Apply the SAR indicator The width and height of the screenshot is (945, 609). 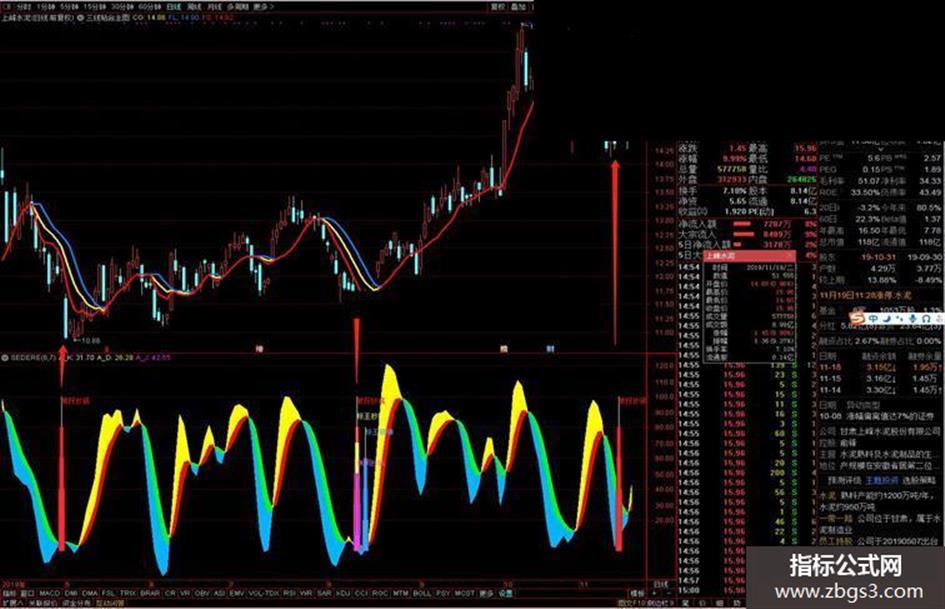click(x=325, y=593)
